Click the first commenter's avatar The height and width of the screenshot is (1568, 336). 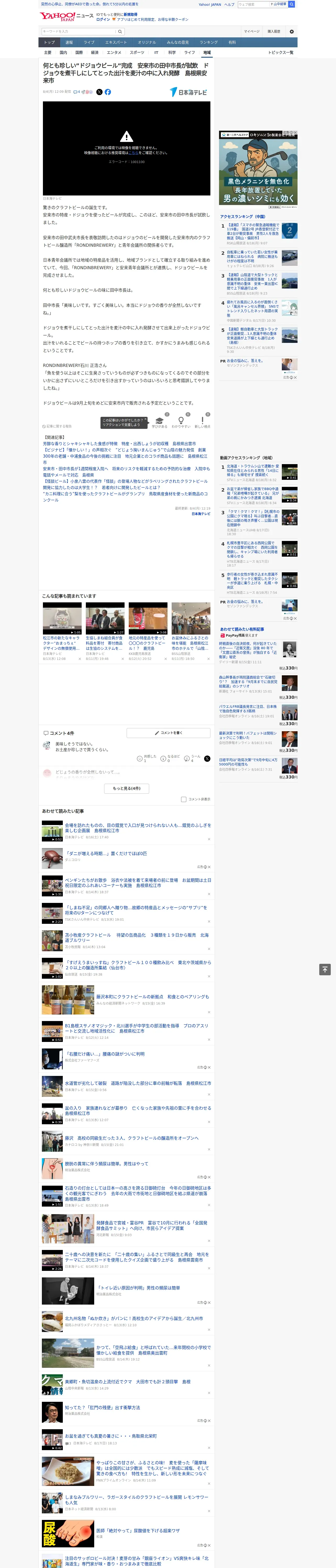(47, 746)
